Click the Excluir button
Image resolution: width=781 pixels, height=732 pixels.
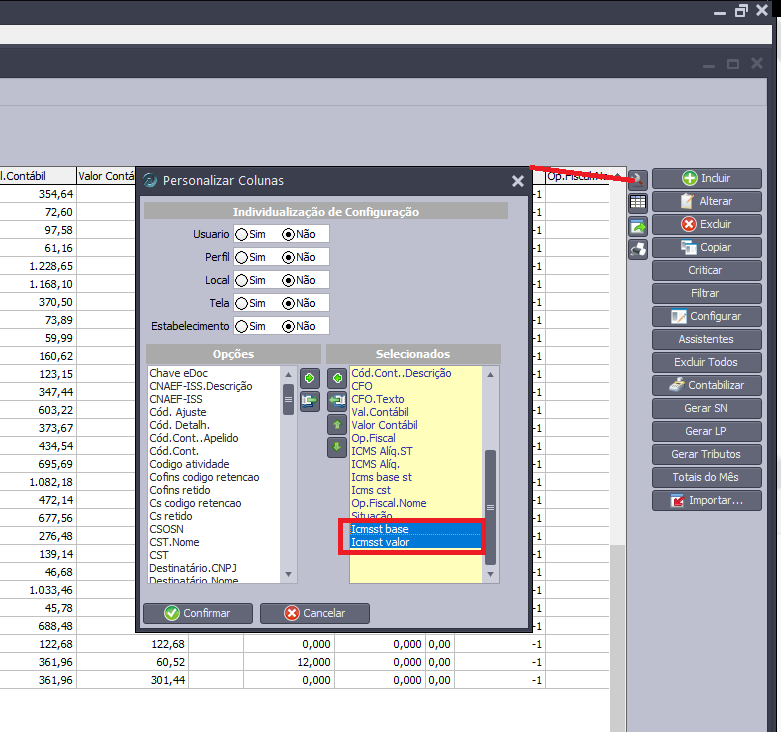click(706, 224)
